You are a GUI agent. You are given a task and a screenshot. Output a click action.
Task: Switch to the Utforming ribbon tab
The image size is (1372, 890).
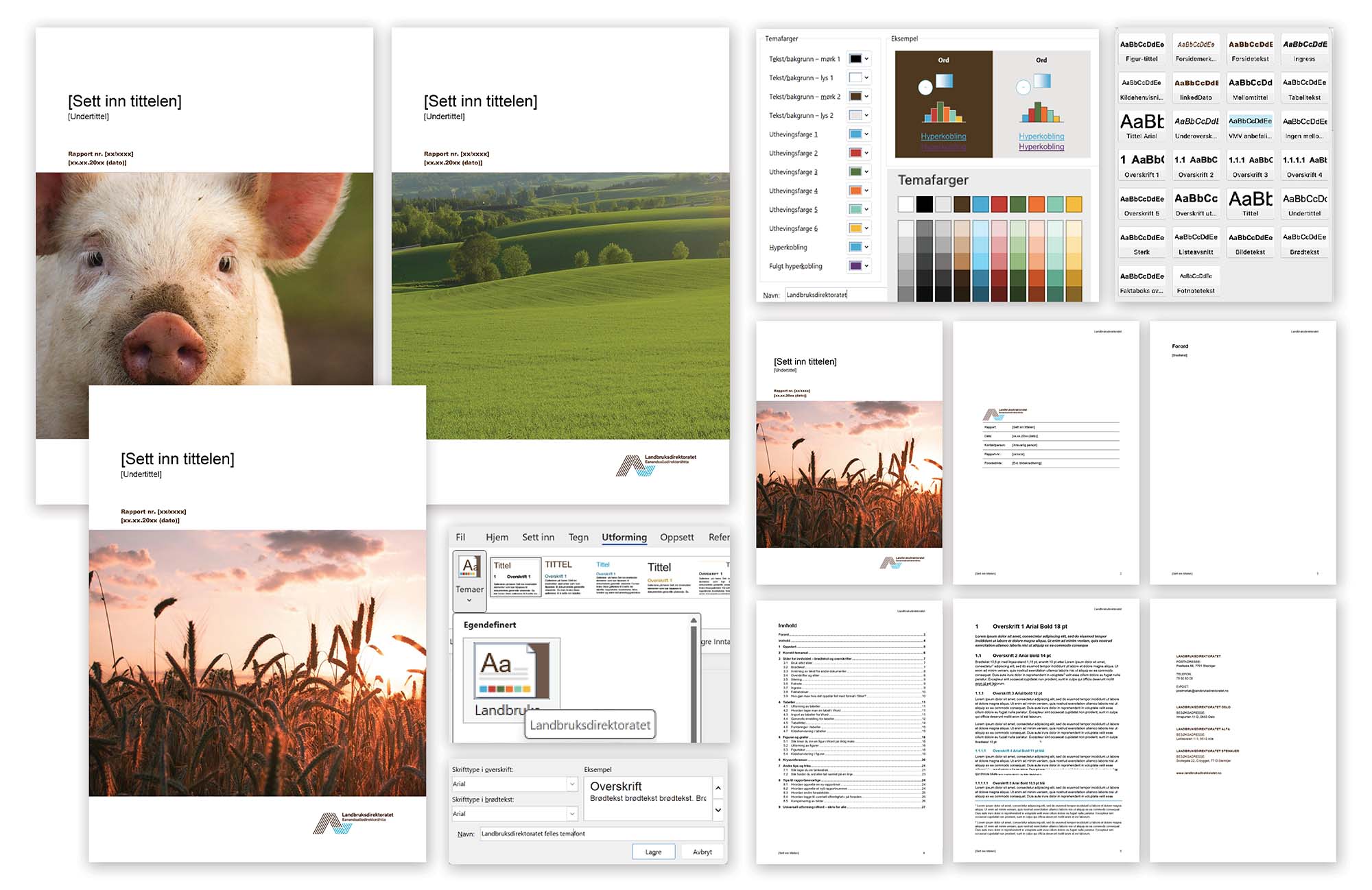pos(624,538)
